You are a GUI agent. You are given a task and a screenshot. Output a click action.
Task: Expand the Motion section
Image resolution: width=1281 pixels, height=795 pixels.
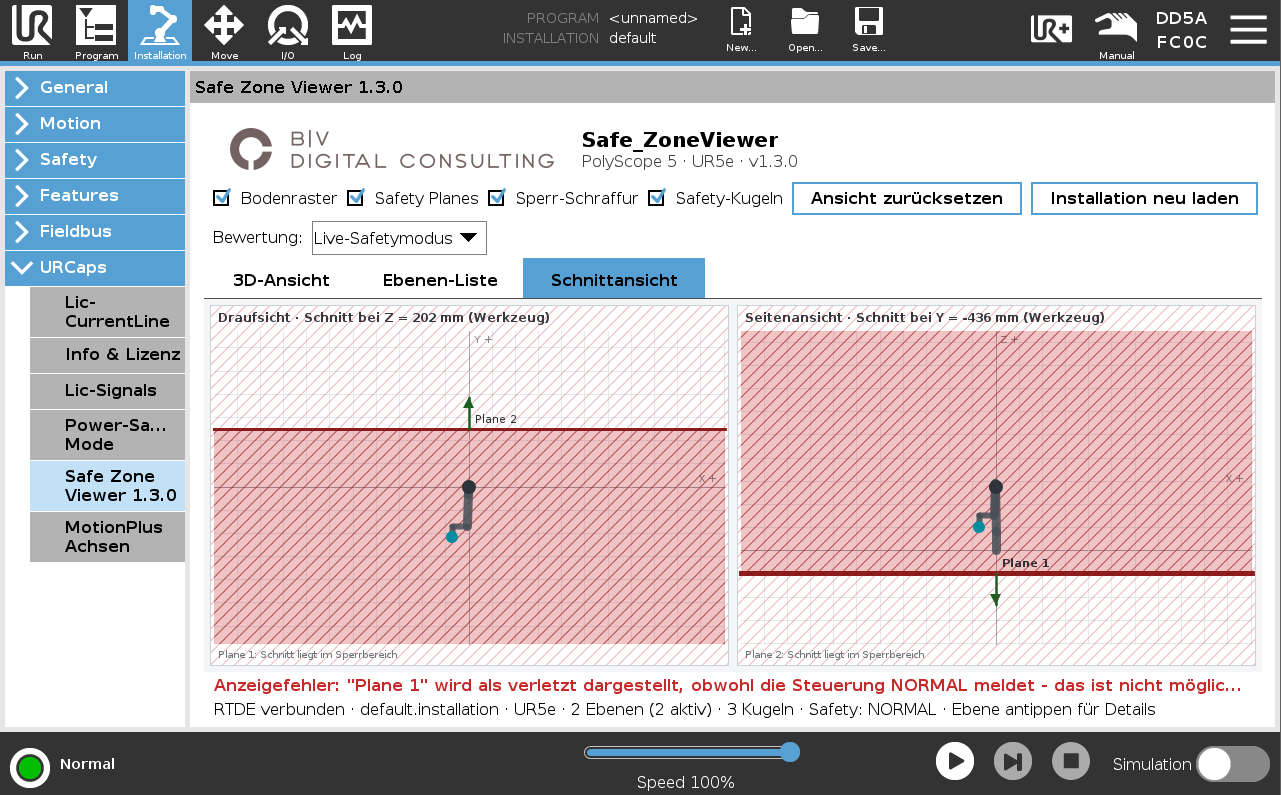[x=95, y=124]
